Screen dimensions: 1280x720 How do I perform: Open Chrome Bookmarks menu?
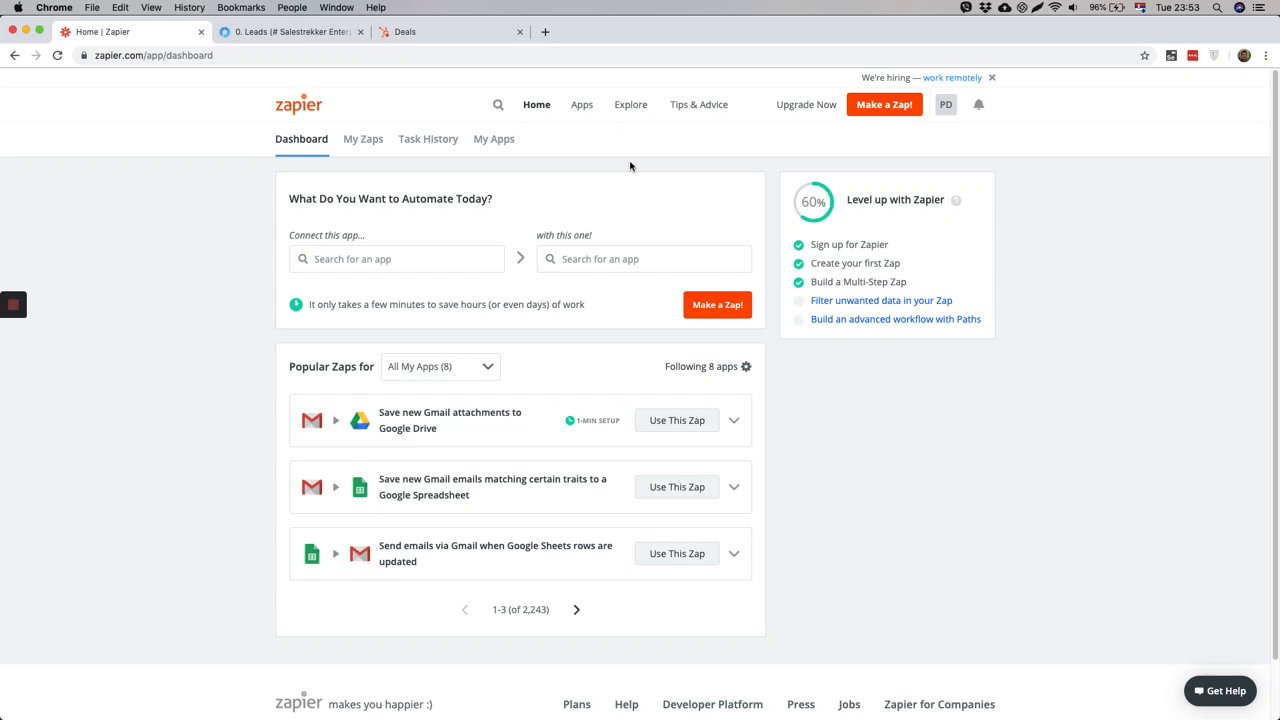click(x=241, y=7)
